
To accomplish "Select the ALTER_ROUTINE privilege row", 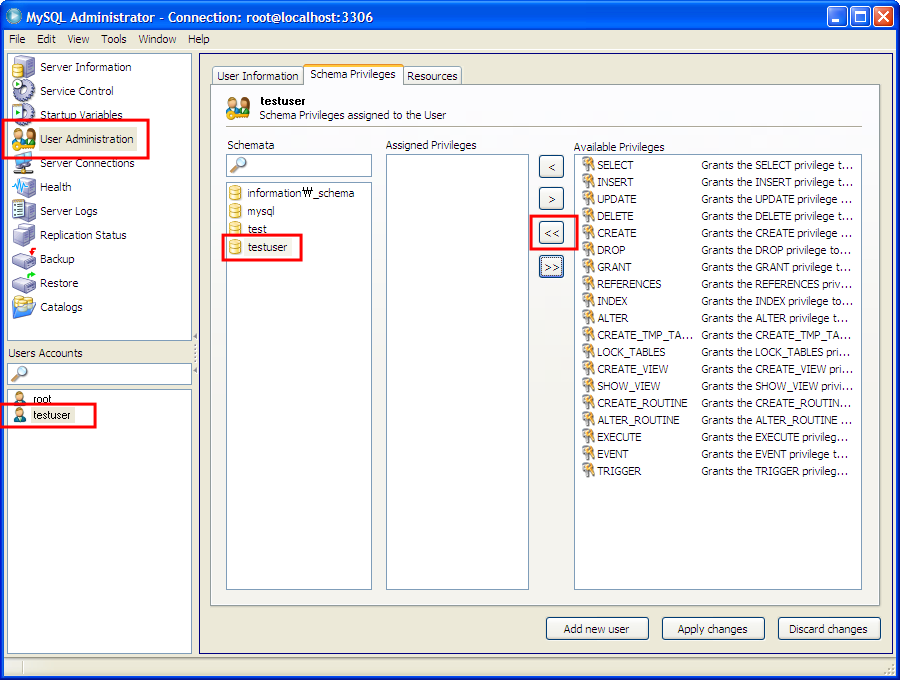I will [x=717, y=420].
